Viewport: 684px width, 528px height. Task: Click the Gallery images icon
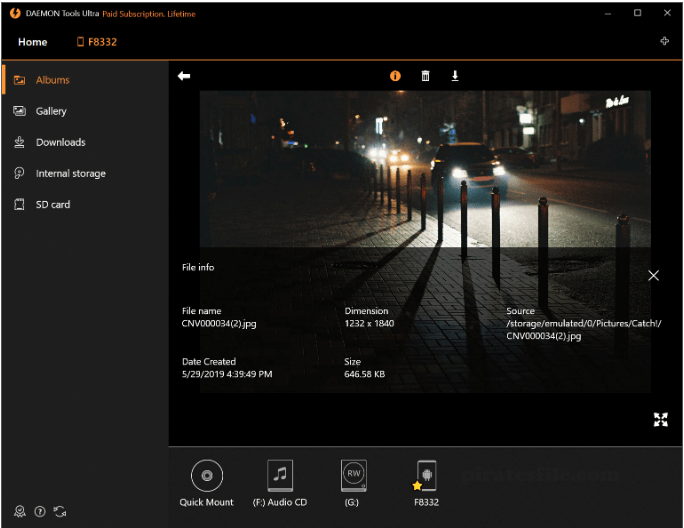point(19,111)
